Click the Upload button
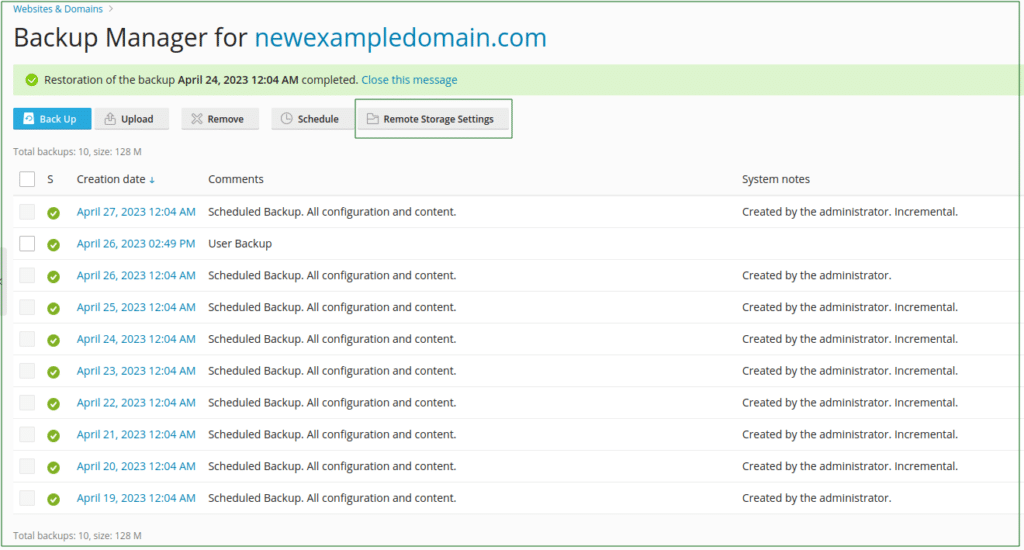1024x550 pixels. coord(132,119)
